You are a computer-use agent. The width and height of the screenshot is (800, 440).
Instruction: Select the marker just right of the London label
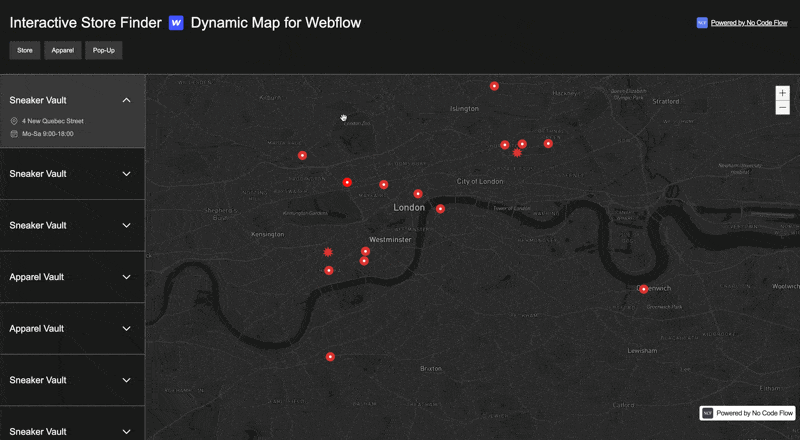440,209
